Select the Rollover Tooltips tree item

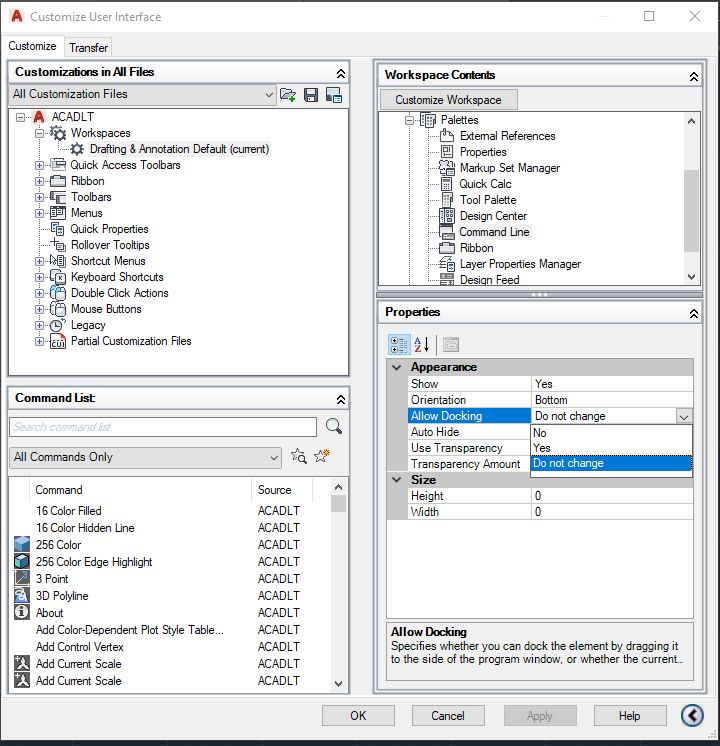click(x=110, y=245)
